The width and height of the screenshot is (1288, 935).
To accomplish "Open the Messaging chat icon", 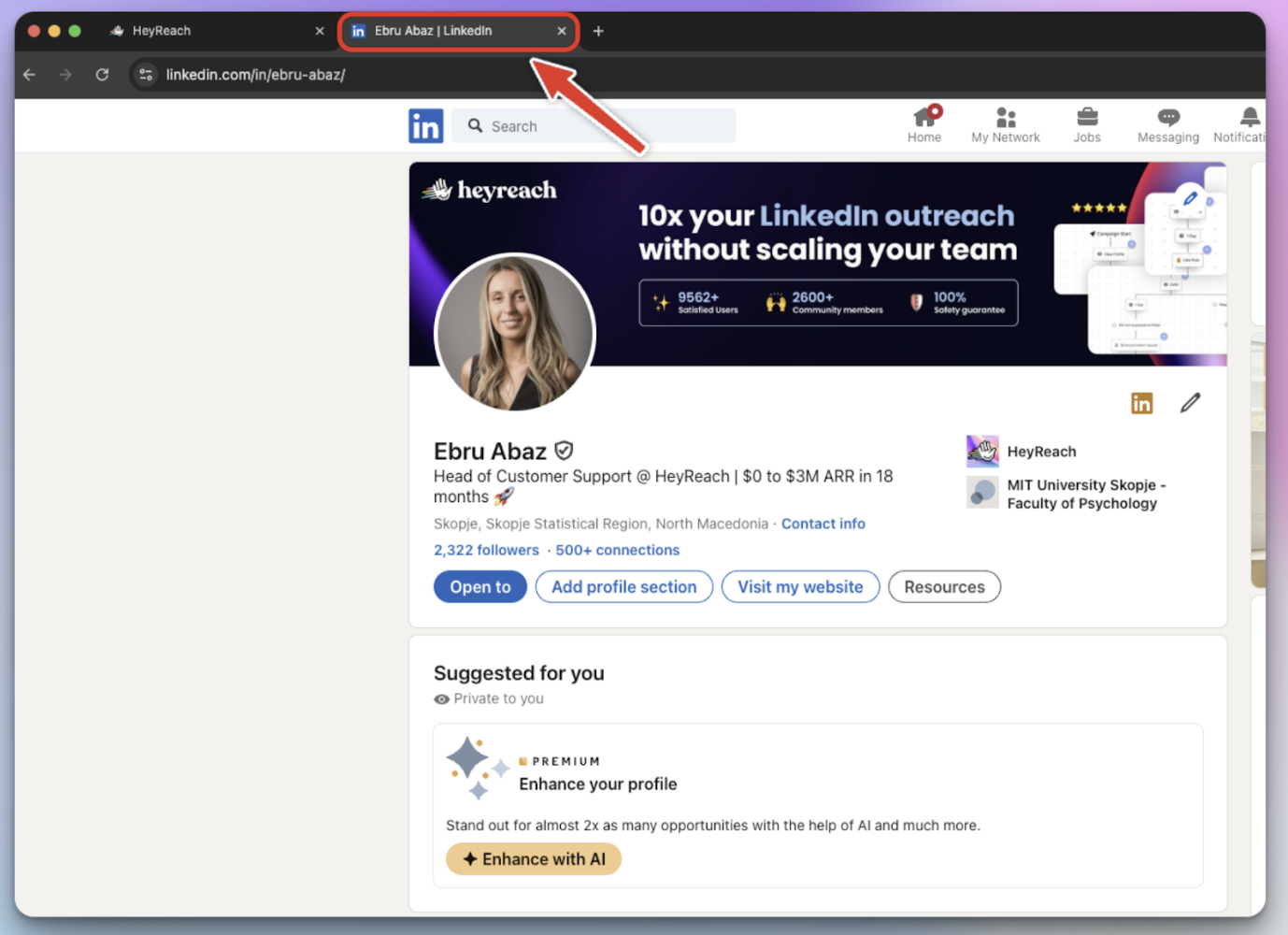I will coord(1168,125).
